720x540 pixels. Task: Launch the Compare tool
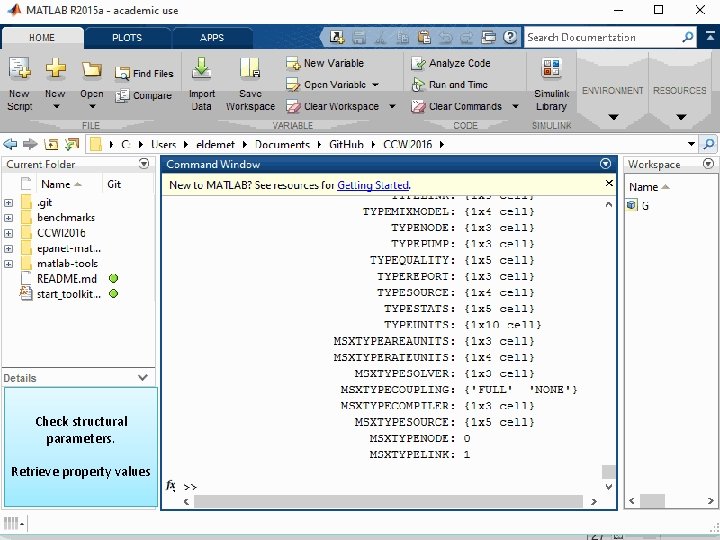pyautogui.click(x=143, y=96)
